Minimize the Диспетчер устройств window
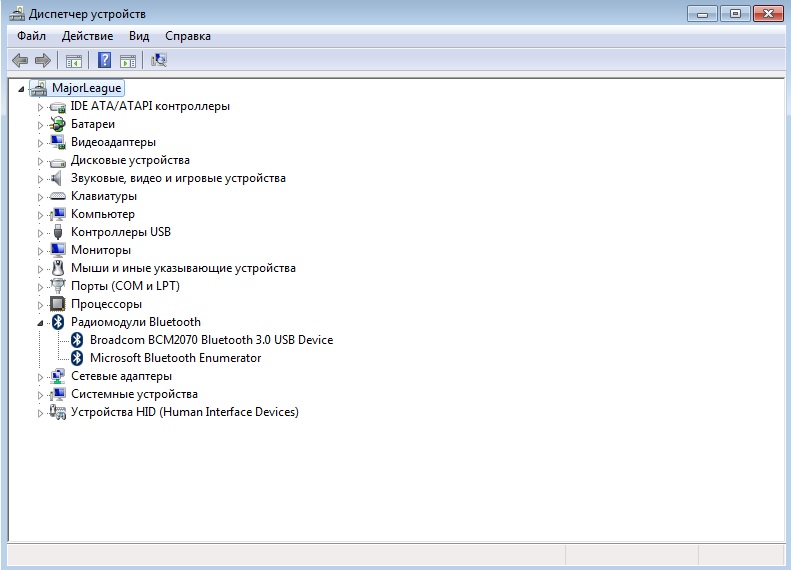This screenshot has width=791, height=570. (702, 14)
